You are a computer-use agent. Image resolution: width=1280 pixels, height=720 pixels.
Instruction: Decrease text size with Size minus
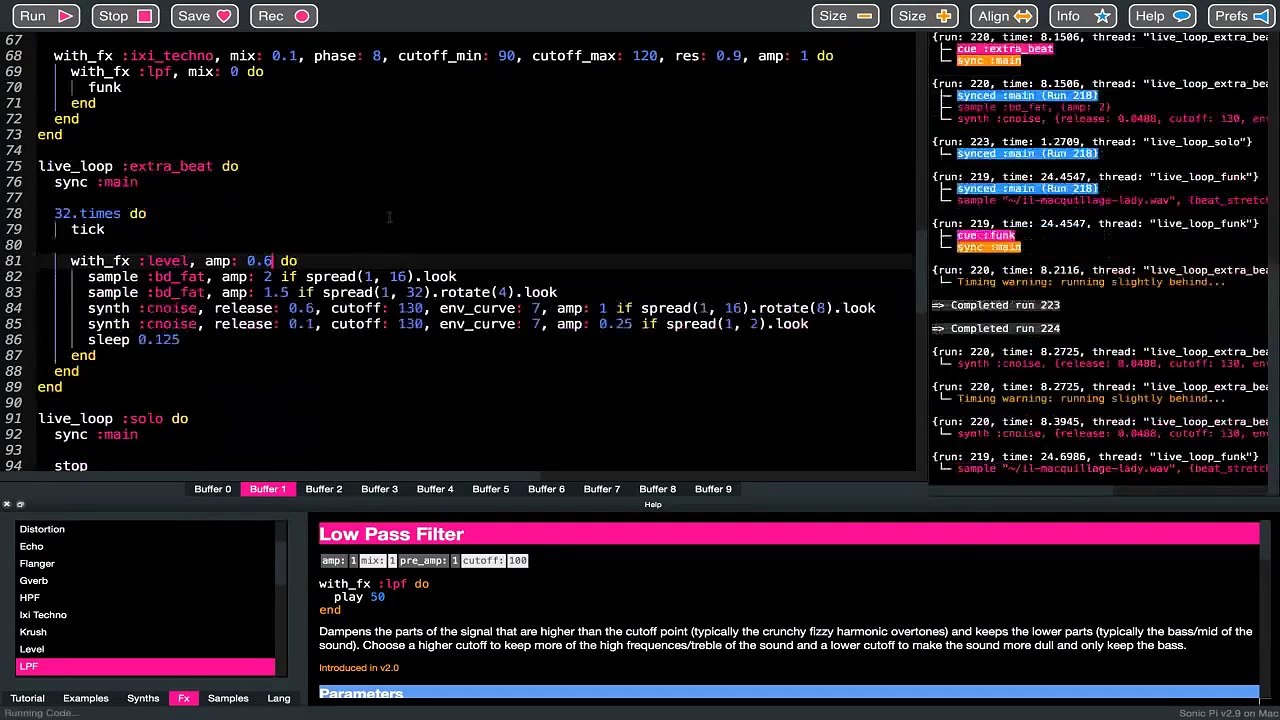click(x=845, y=16)
